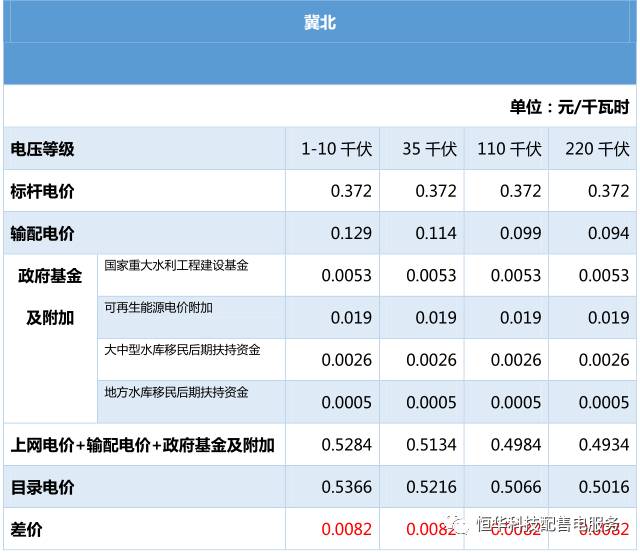Click the 大中型水库移民后期扶持资金 label

(x=182, y=350)
